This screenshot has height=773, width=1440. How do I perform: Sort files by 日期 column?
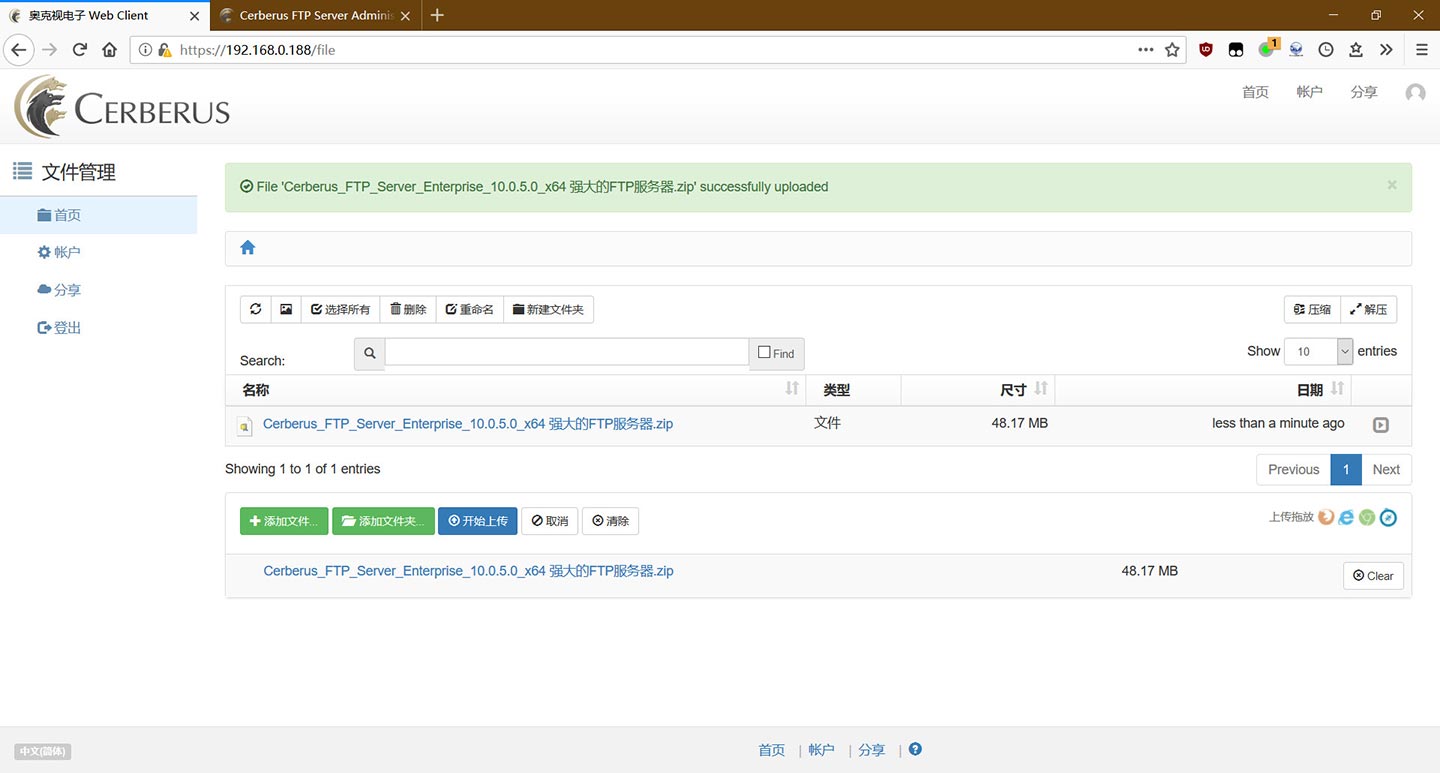click(x=1203, y=390)
